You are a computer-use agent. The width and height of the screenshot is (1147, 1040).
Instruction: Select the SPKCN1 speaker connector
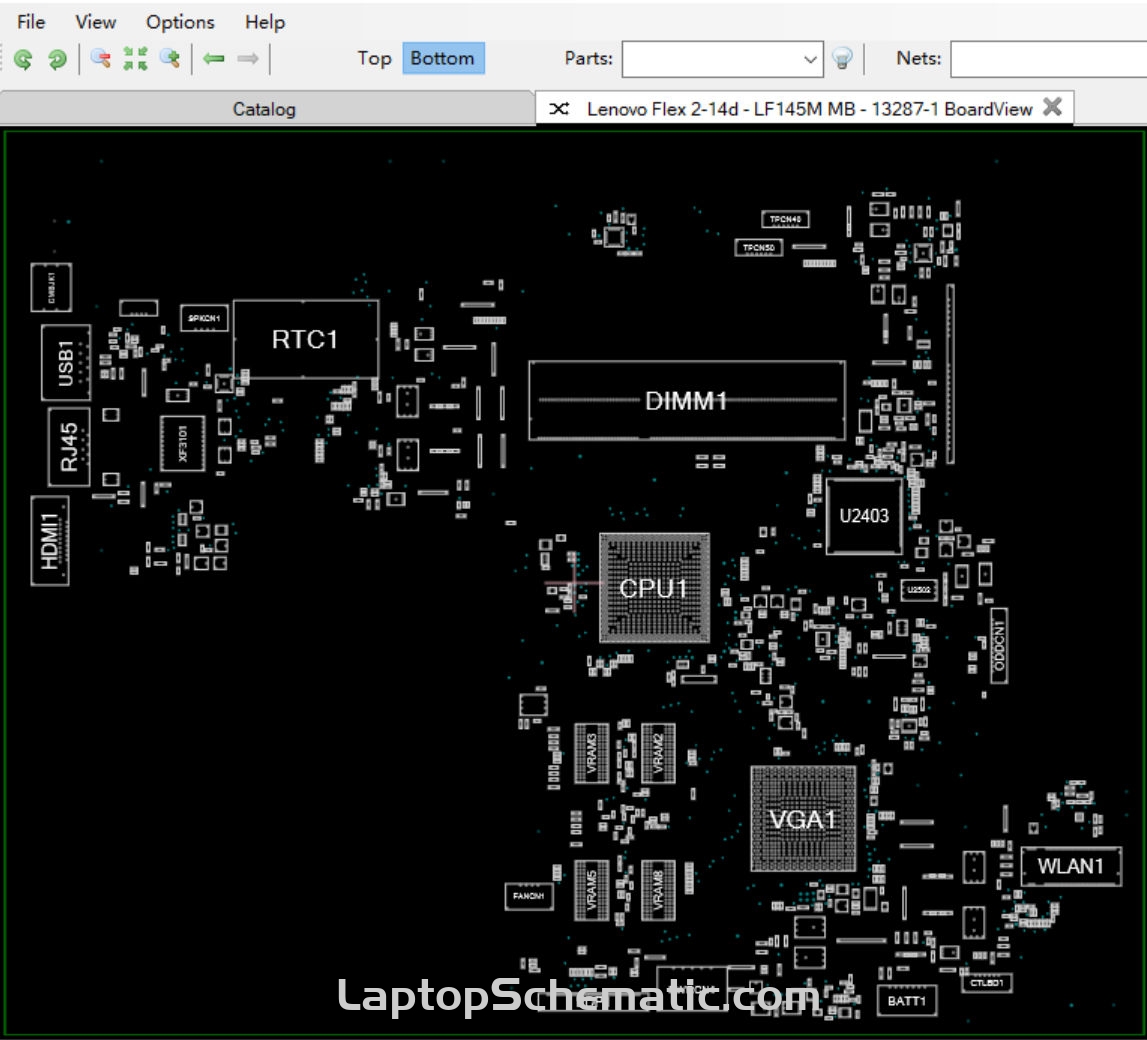[204, 318]
